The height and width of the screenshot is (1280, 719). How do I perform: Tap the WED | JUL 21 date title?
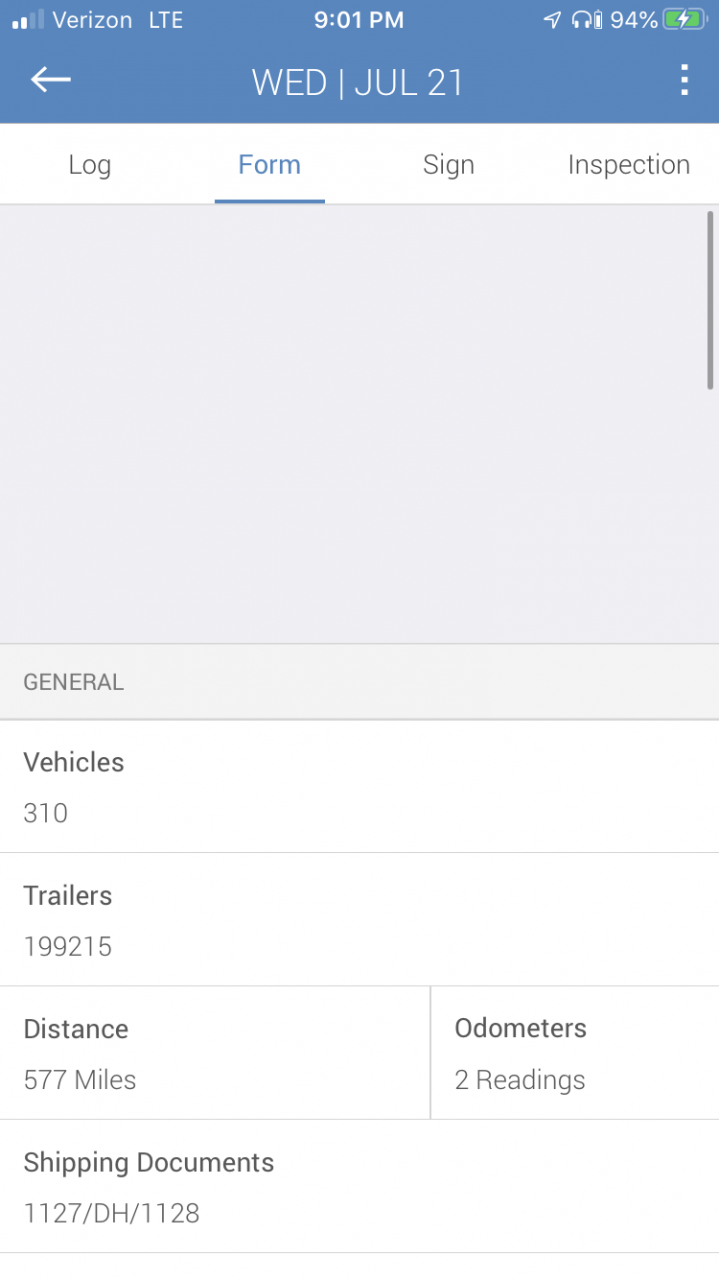[x=358, y=82]
